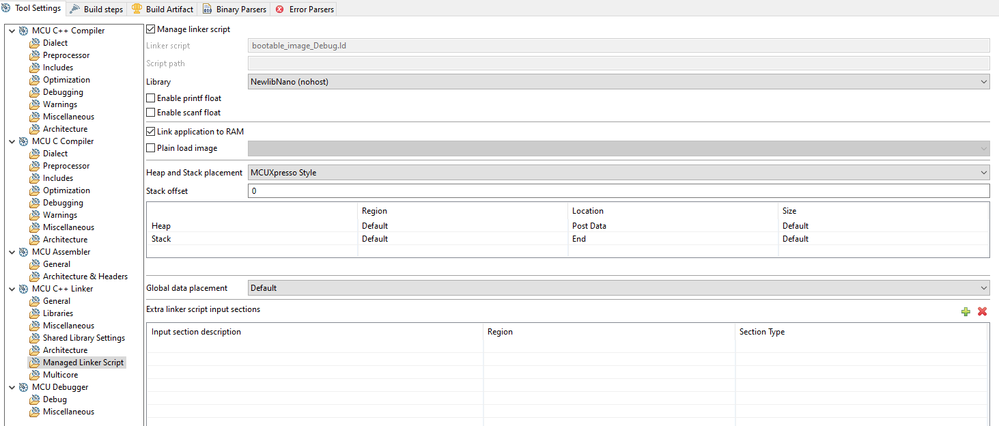Collapse the MCU C Compiler tree node
The width and height of the screenshot is (999, 426).
click(x=11, y=141)
